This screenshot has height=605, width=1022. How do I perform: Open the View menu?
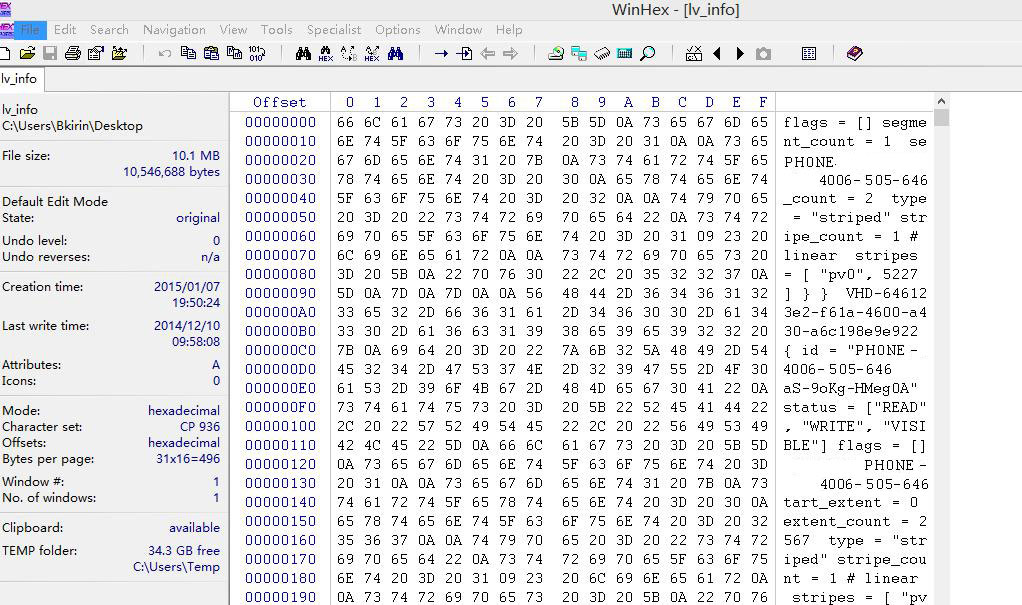click(x=233, y=29)
